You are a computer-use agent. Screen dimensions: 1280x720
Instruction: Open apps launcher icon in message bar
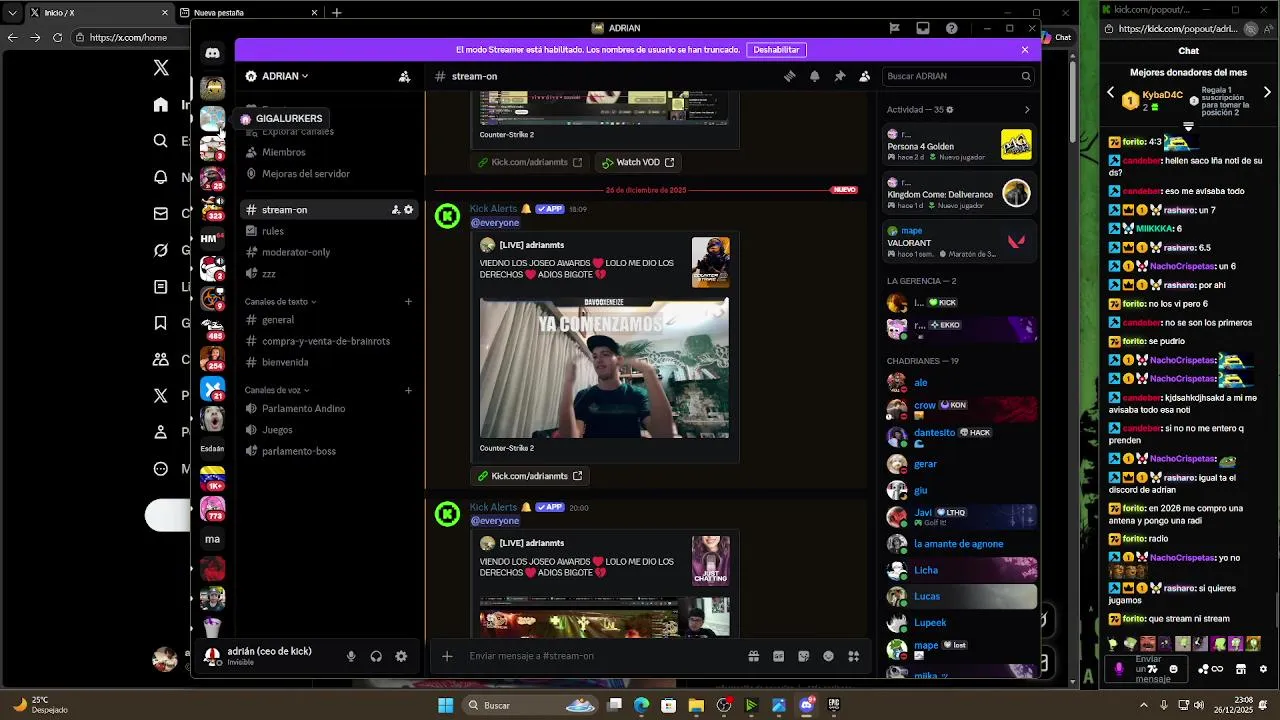click(x=853, y=656)
